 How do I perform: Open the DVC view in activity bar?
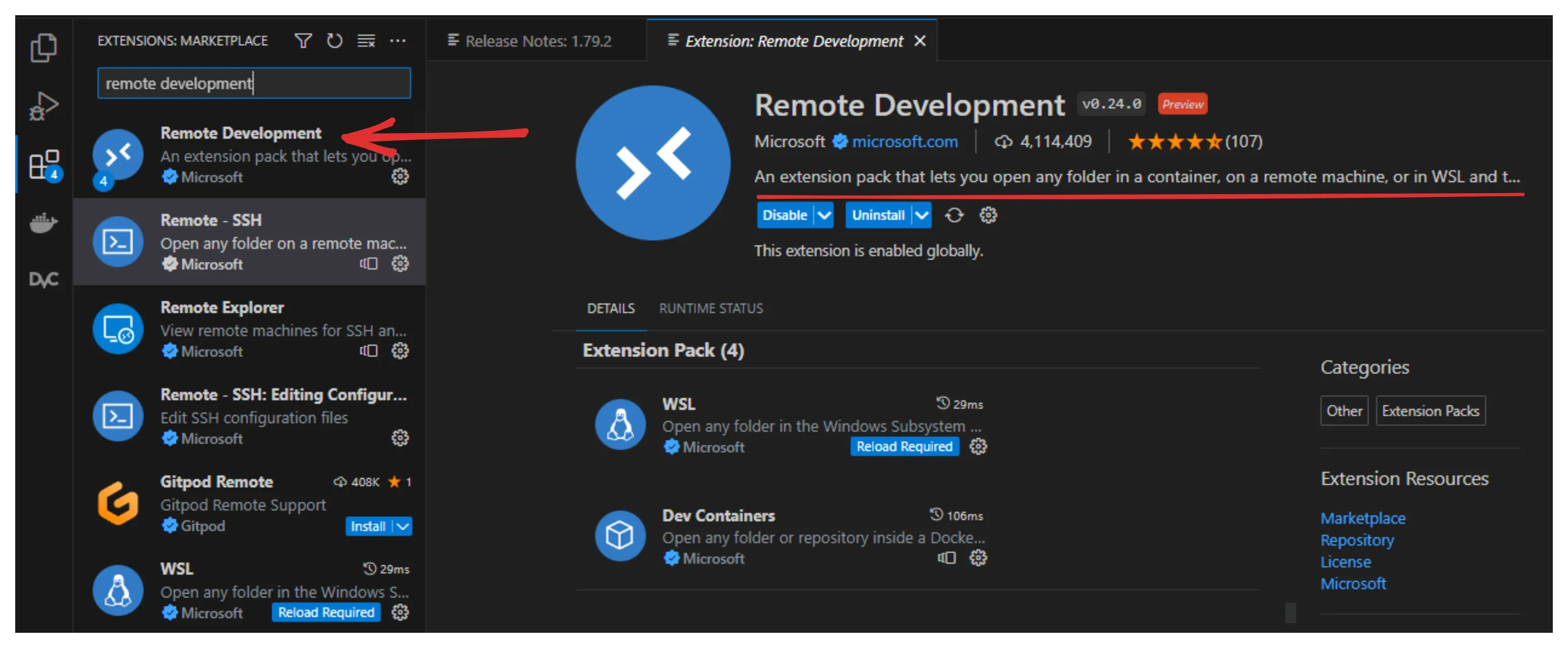click(x=43, y=279)
